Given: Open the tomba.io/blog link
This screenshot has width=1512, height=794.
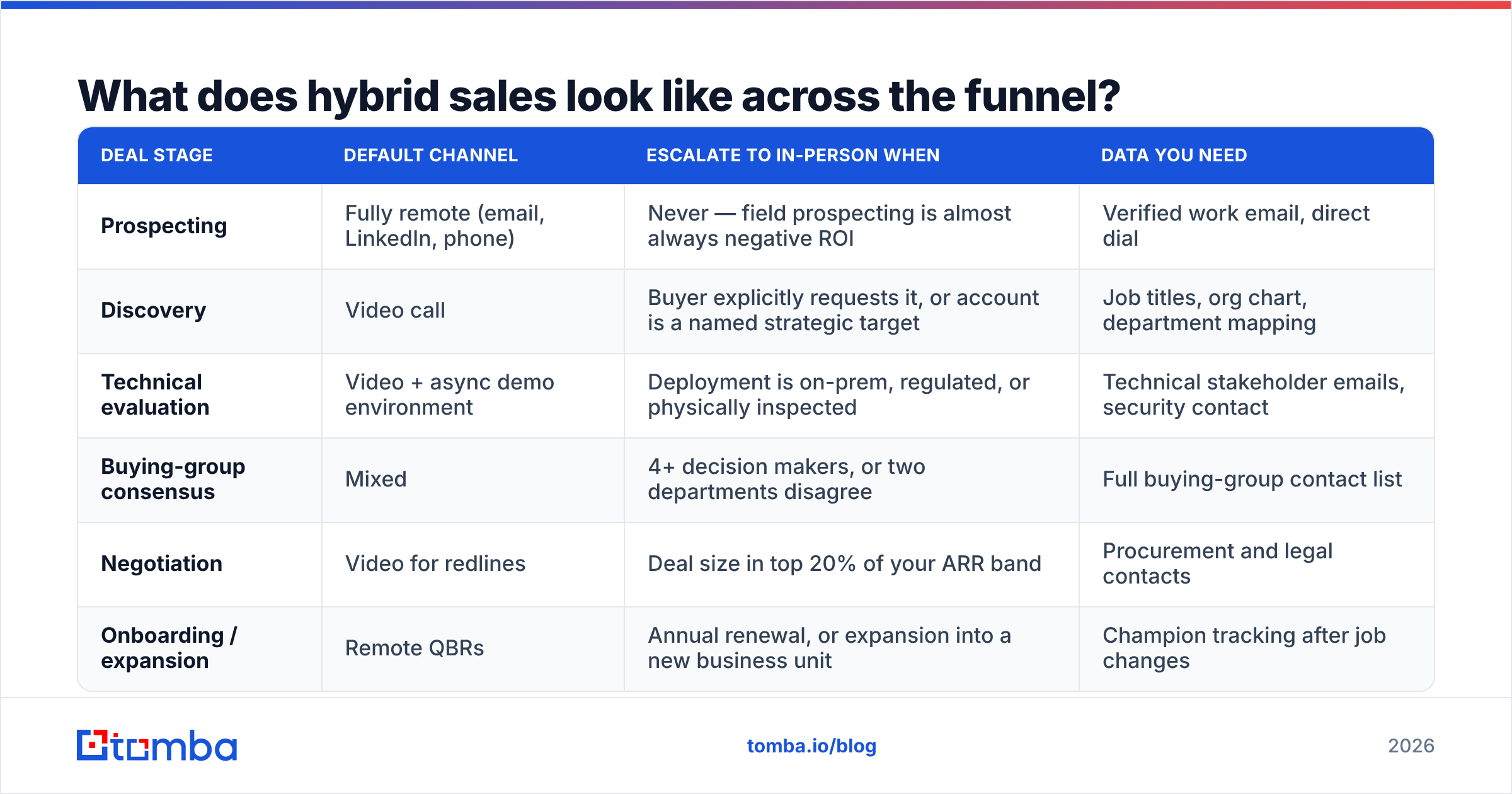Looking at the screenshot, I should 811,746.
